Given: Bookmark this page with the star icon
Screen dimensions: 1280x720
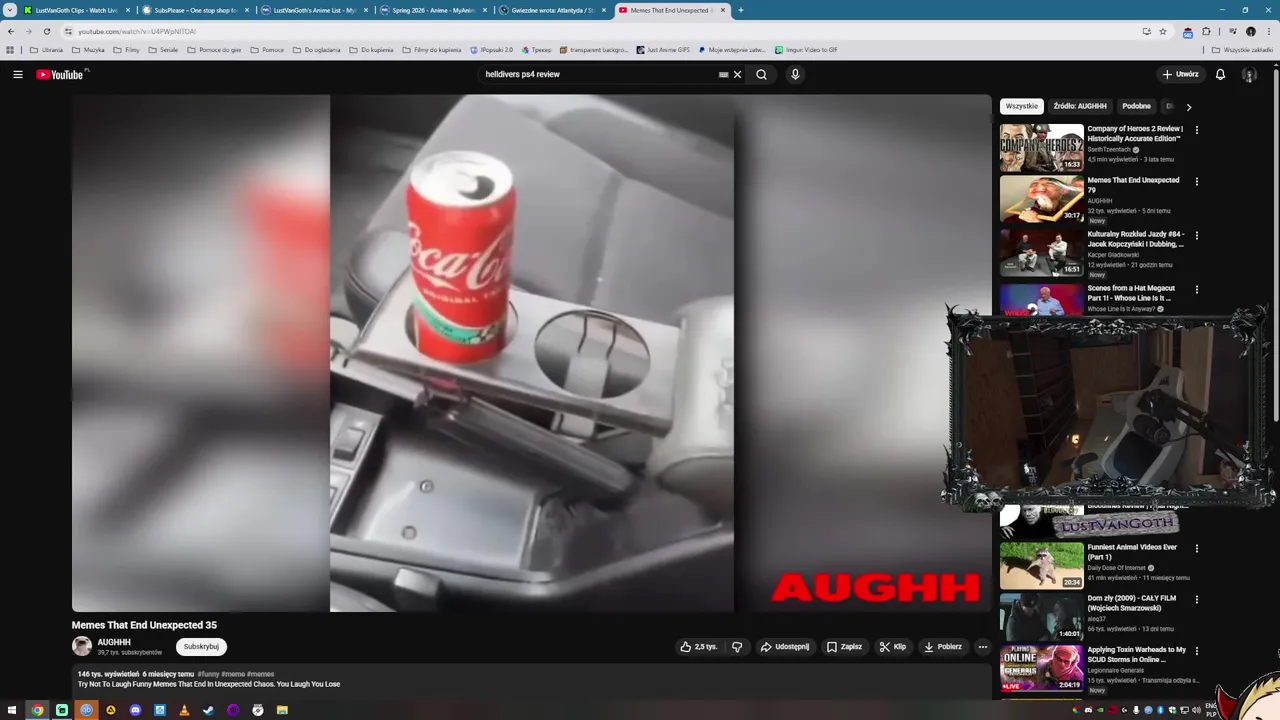Looking at the screenshot, I should (1163, 31).
